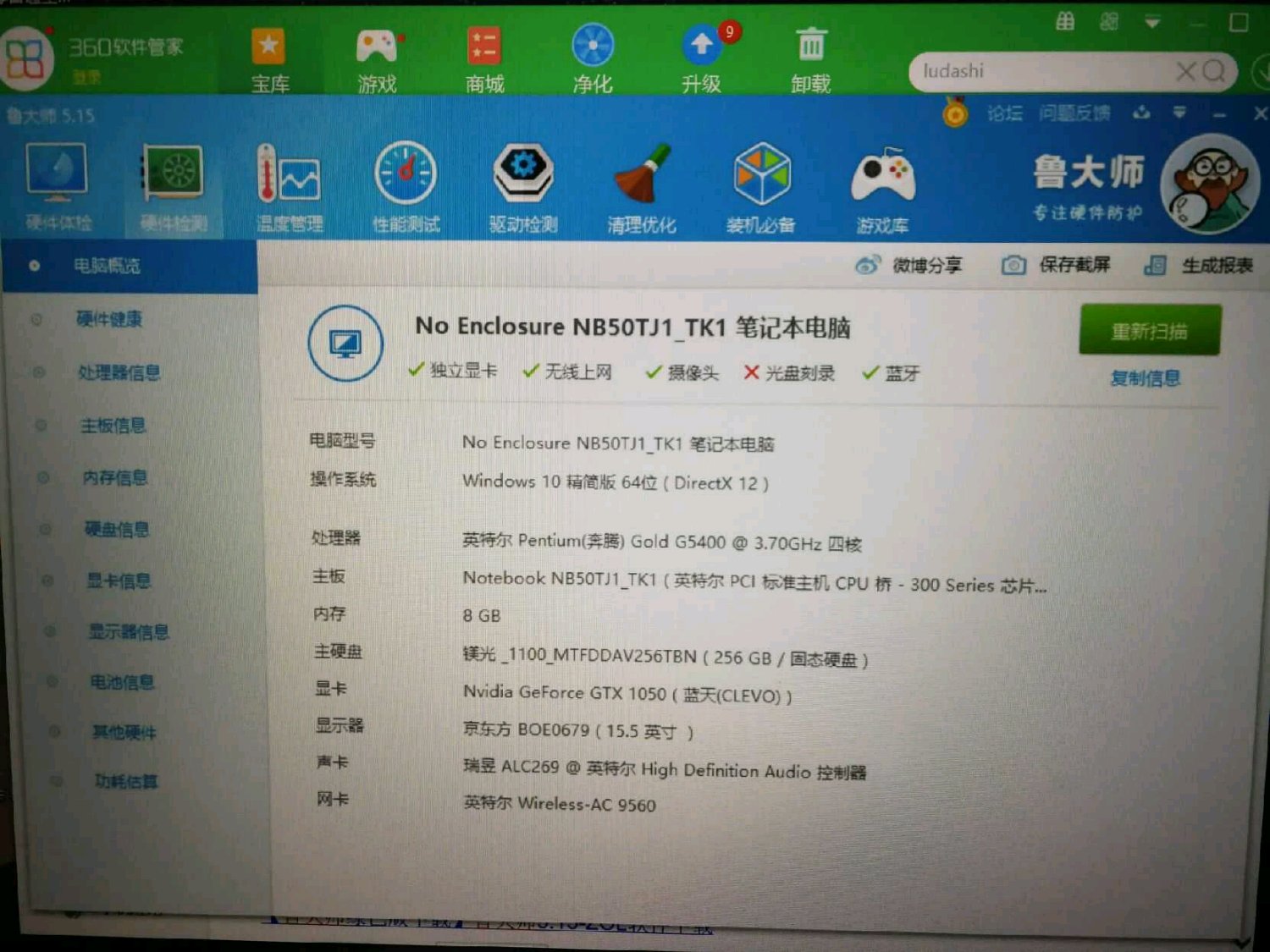Open the 问题反馈 link
This screenshot has height=952, width=1270.
click(1074, 113)
